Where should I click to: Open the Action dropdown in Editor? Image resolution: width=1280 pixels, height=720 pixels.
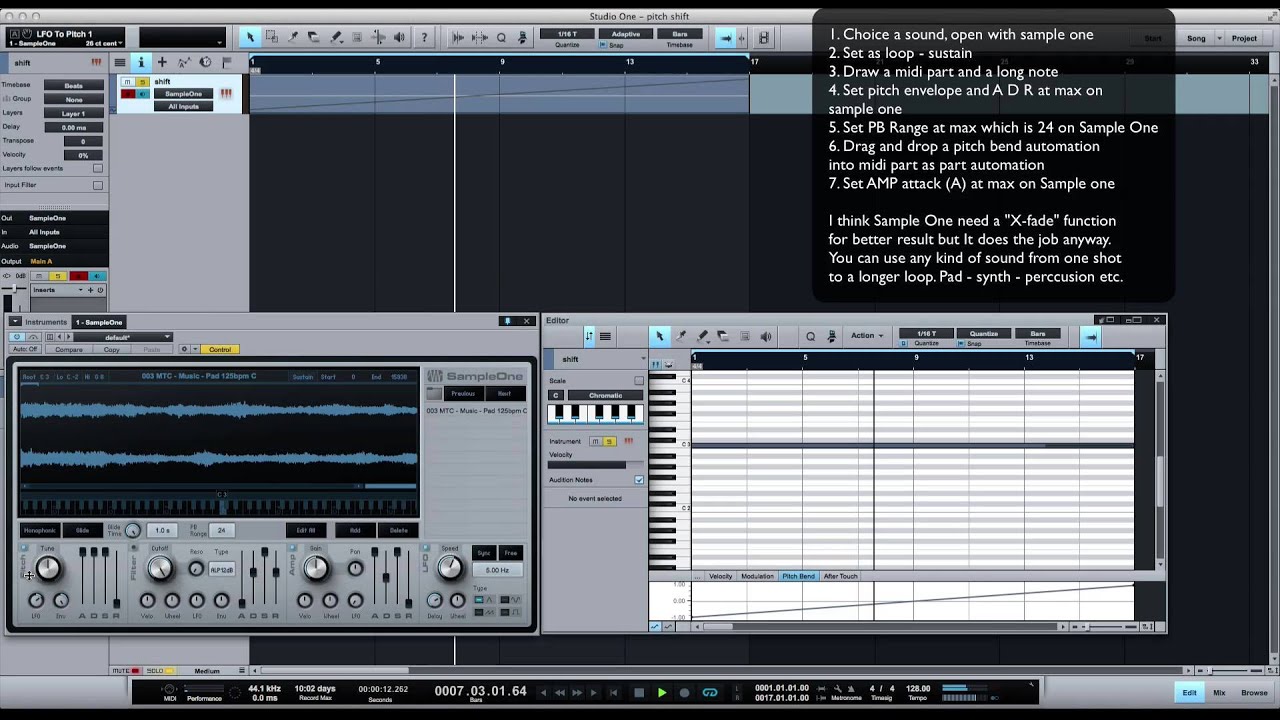[x=866, y=336]
